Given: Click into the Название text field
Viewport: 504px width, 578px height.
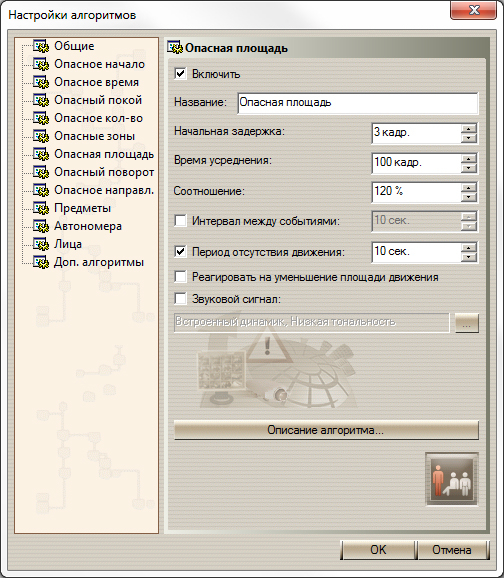Looking at the screenshot, I should tap(358, 103).
